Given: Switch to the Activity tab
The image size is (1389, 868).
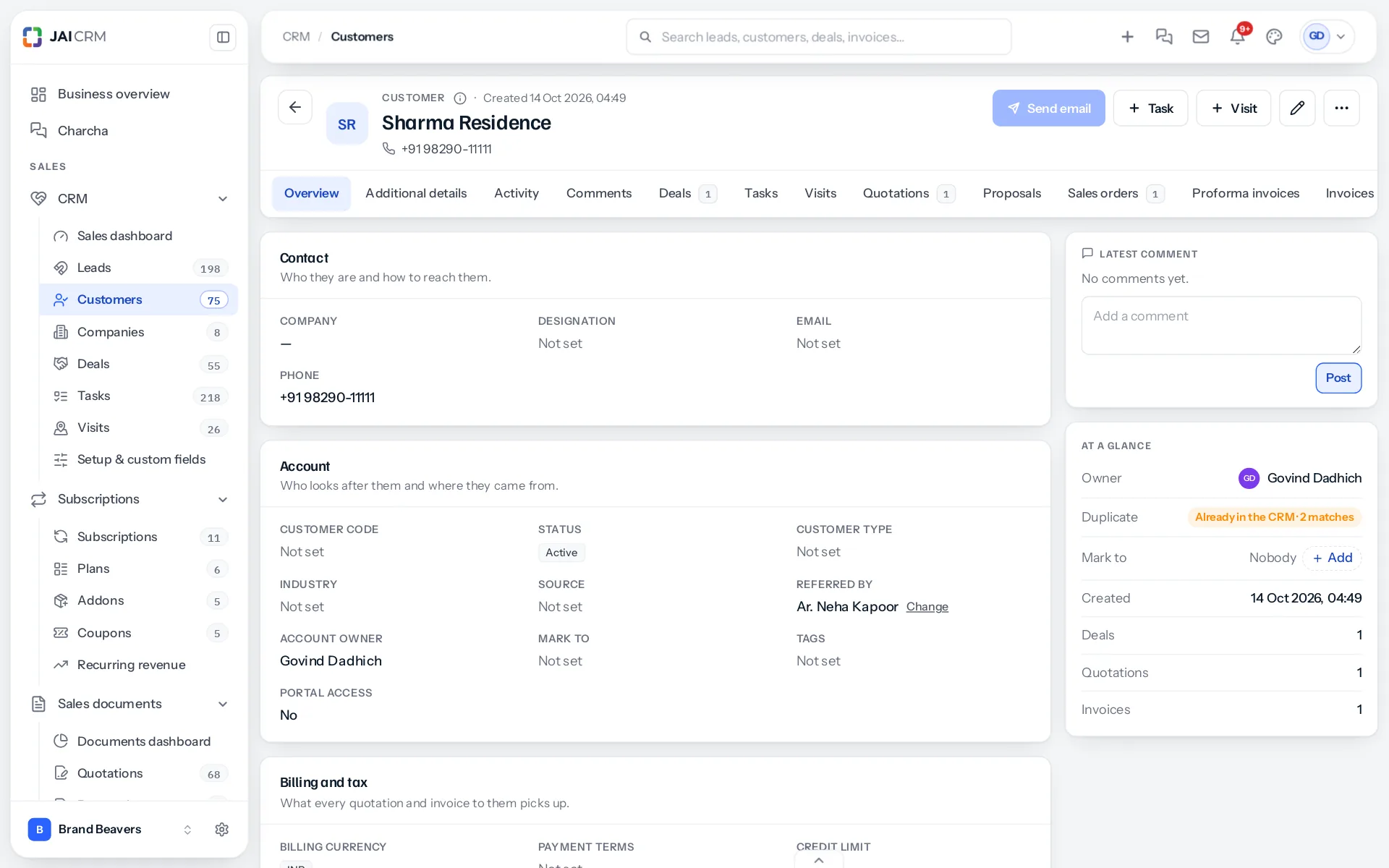Looking at the screenshot, I should tap(517, 193).
